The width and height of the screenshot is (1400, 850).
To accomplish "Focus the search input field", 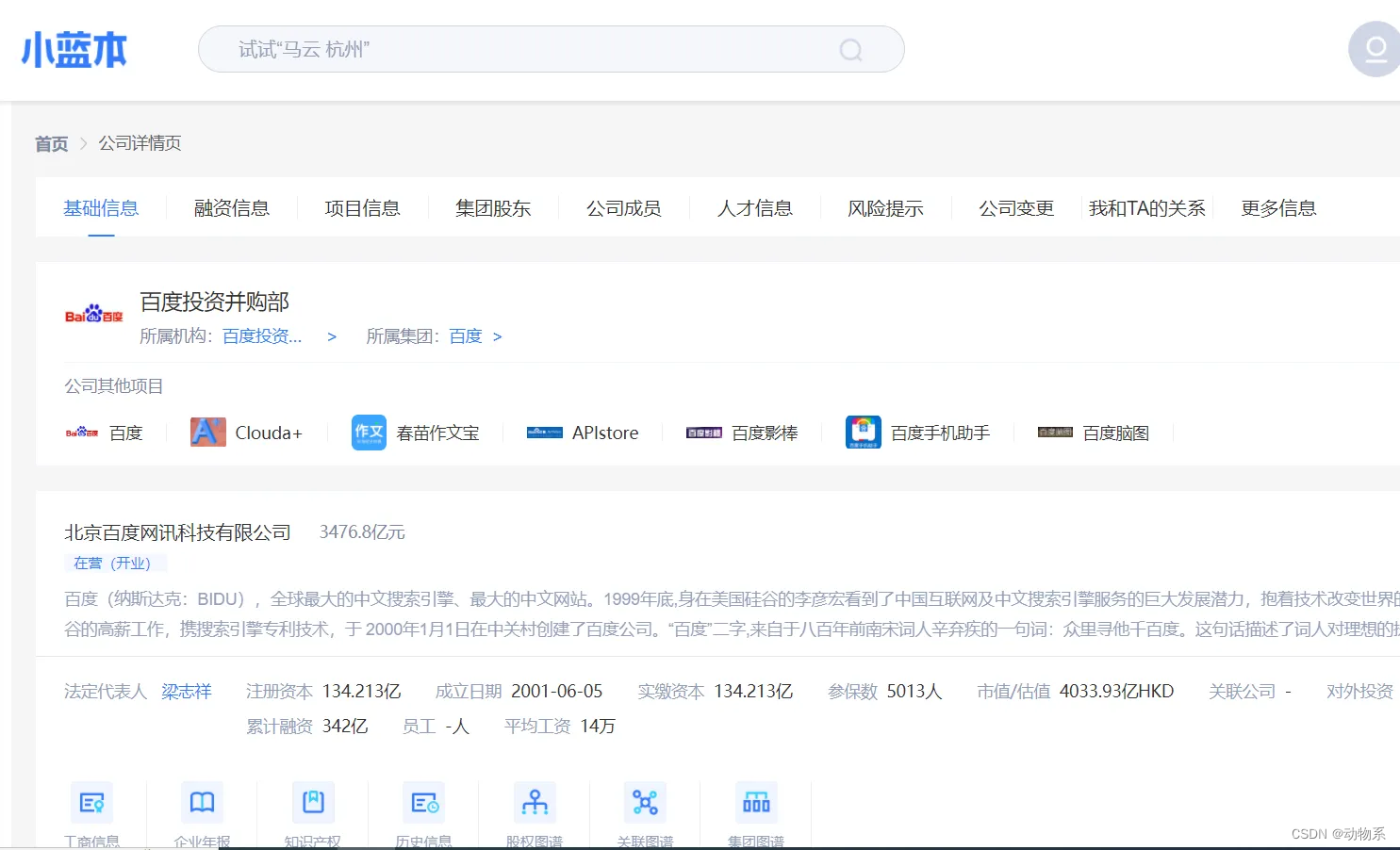I will (x=552, y=49).
